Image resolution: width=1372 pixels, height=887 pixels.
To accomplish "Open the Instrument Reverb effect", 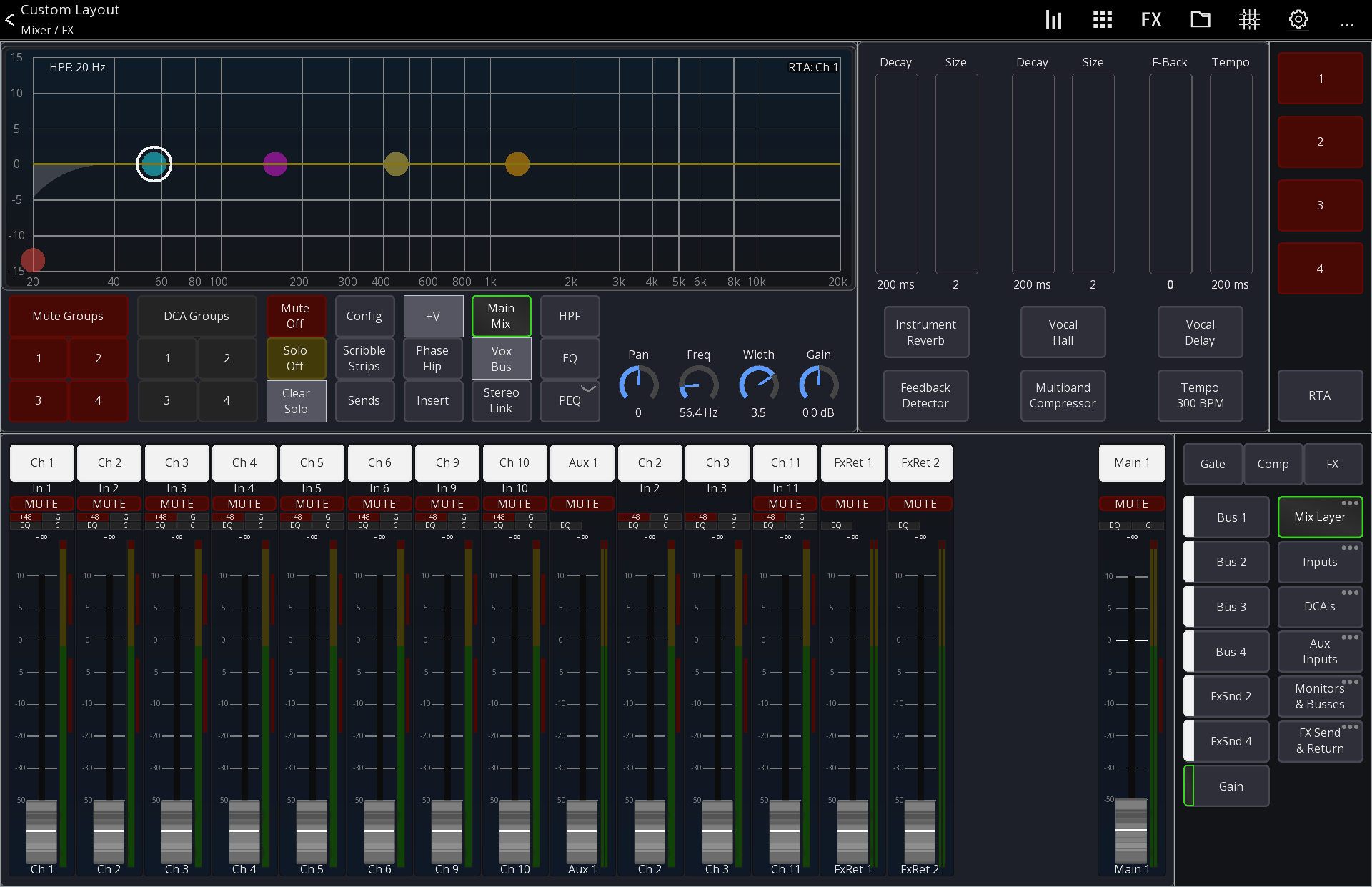I will (x=925, y=332).
